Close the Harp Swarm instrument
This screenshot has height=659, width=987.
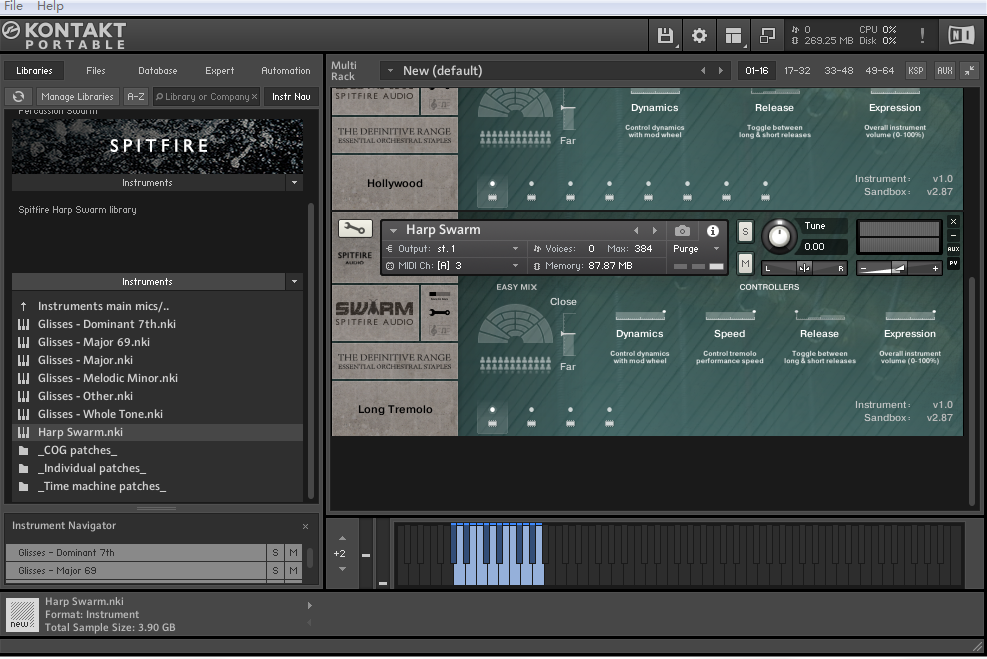click(953, 222)
